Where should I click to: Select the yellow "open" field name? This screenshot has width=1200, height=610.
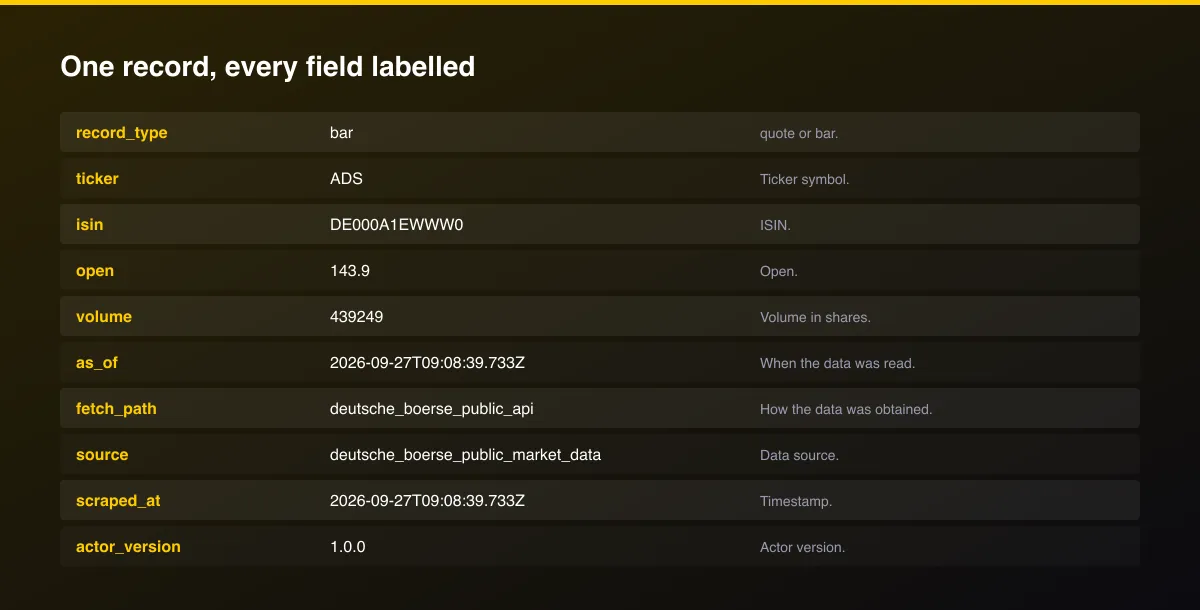95,271
